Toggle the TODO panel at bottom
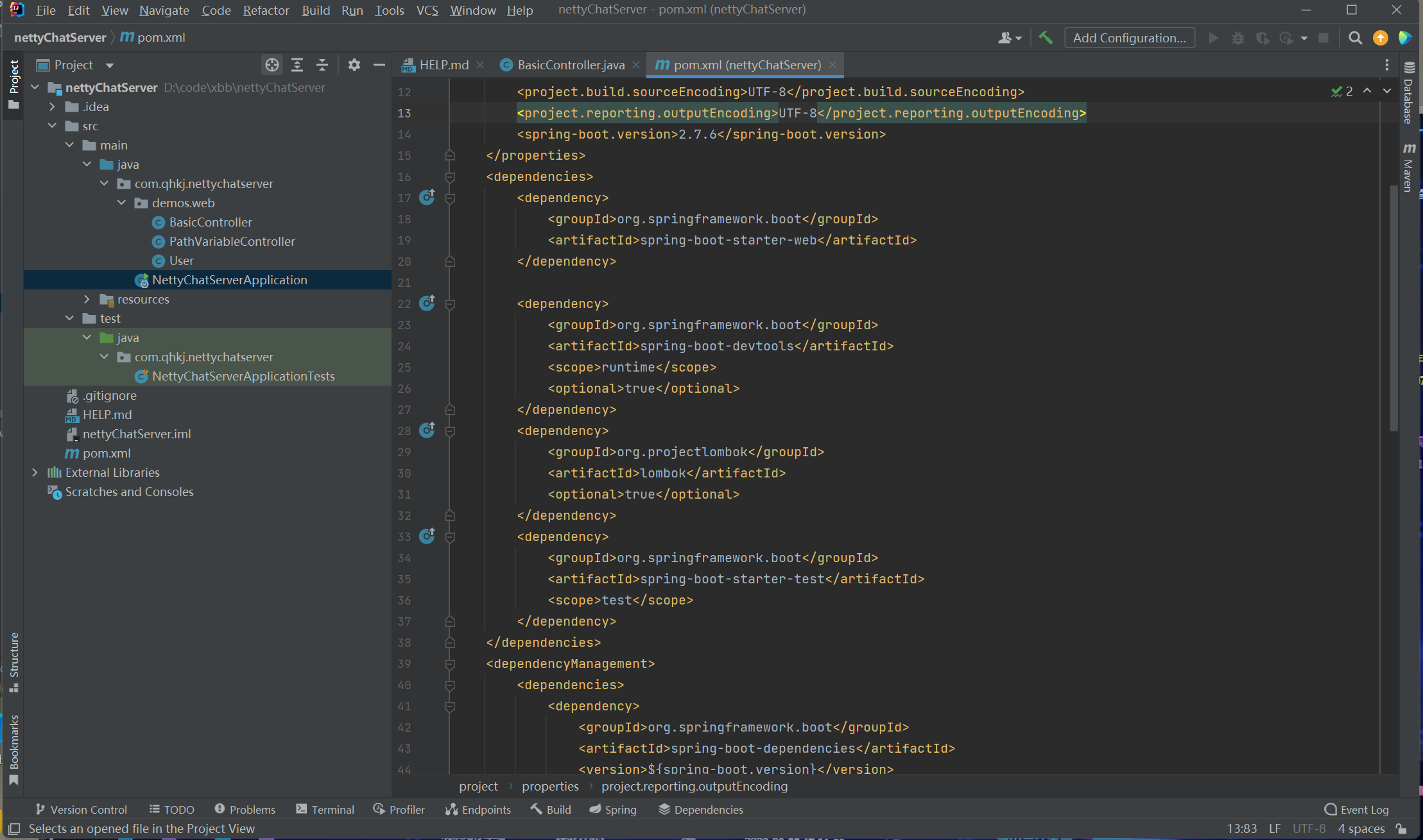 178,809
